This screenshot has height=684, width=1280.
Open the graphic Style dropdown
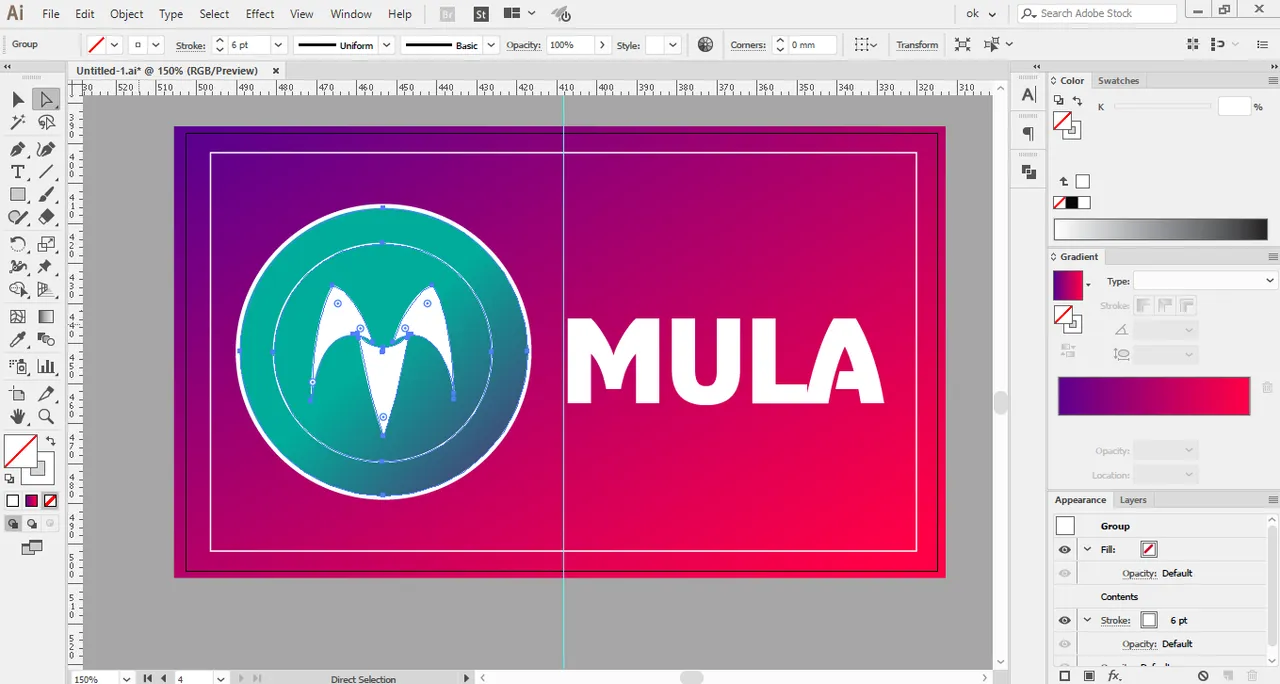(x=673, y=45)
